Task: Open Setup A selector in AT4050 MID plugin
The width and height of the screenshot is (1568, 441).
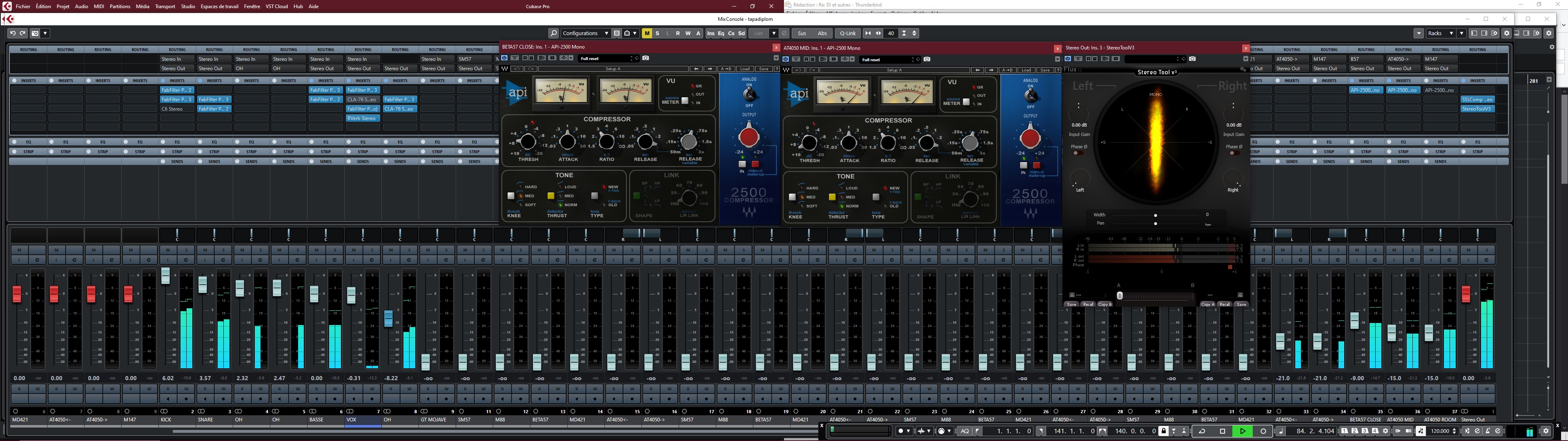Action: [x=894, y=70]
